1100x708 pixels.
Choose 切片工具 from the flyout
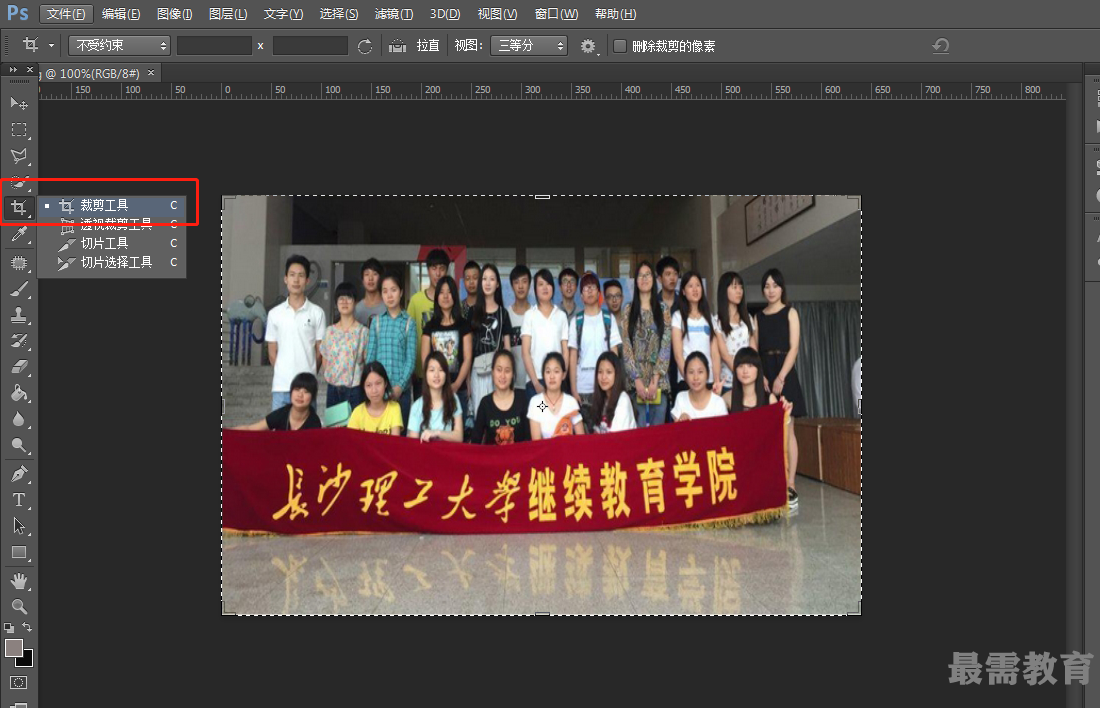point(112,243)
